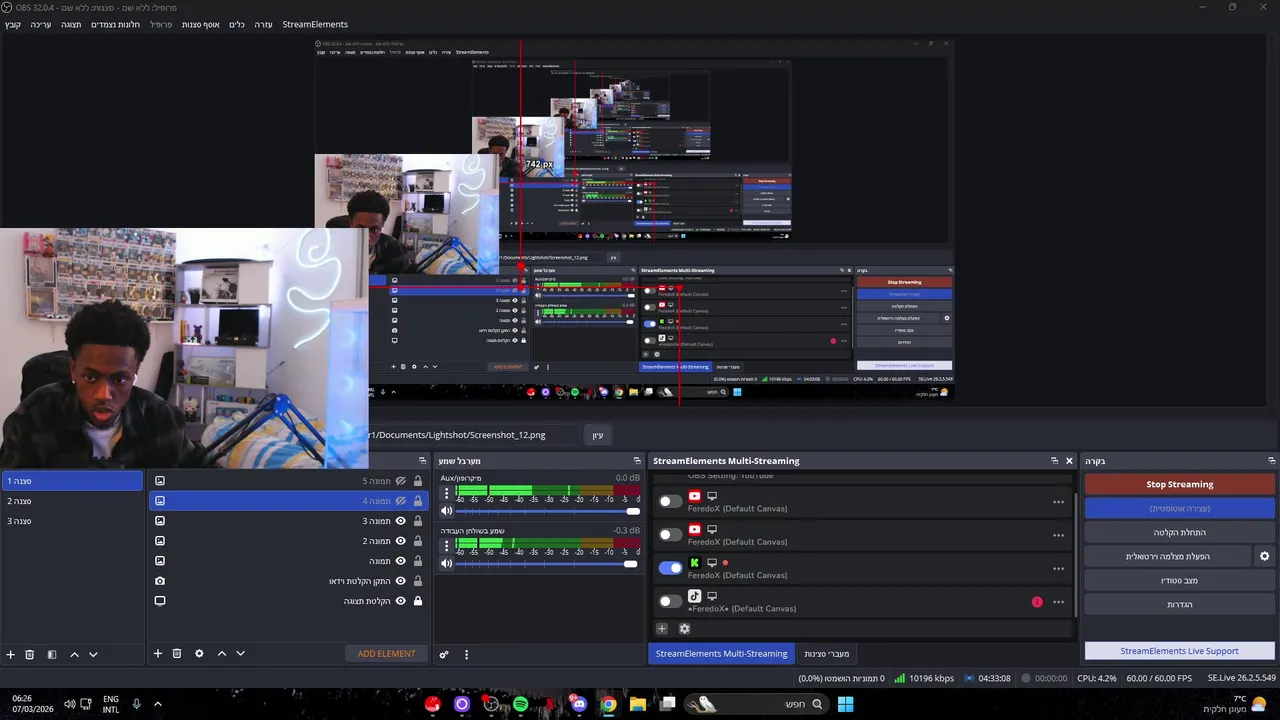Hide the תמונה 3 source eye
Viewport: 1280px width, 720px height.
[x=400, y=521]
